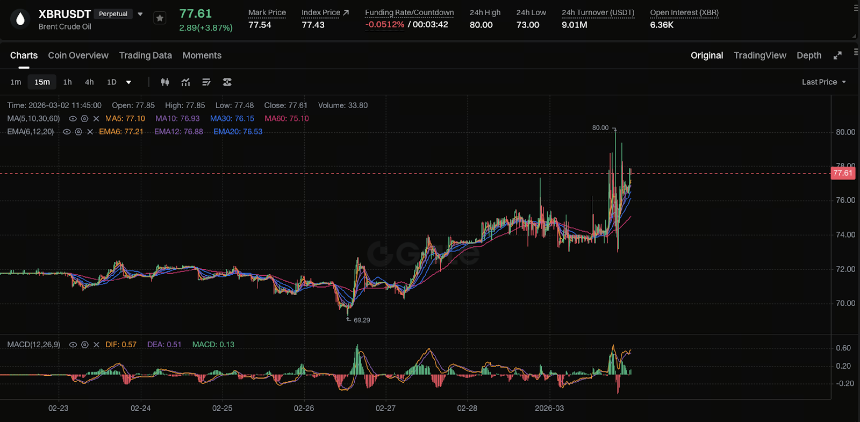This screenshot has width=860, height=422.
Task: Remove the EMA indicator with X
Action: pos(90,132)
